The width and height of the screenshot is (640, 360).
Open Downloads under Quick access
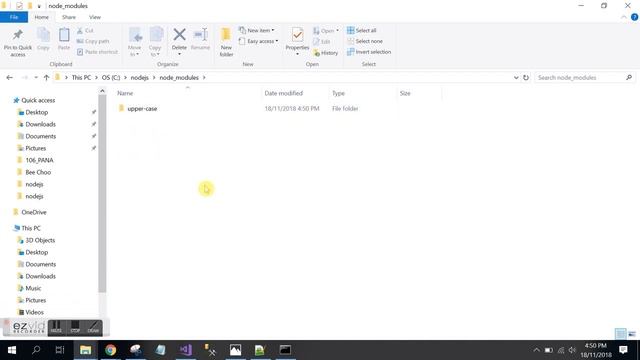tap(40, 124)
